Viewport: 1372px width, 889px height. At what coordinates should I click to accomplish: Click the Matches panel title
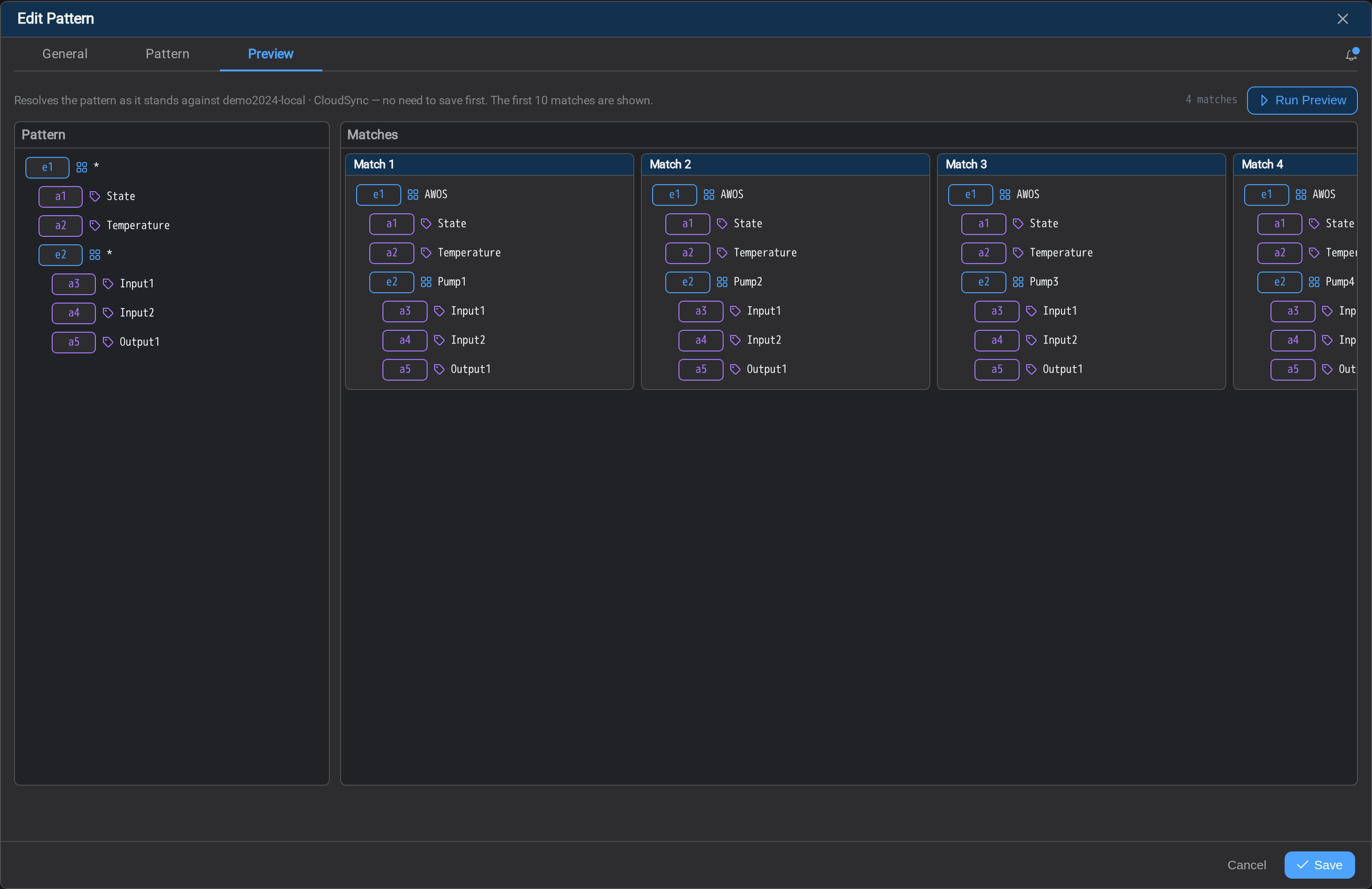click(x=373, y=135)
